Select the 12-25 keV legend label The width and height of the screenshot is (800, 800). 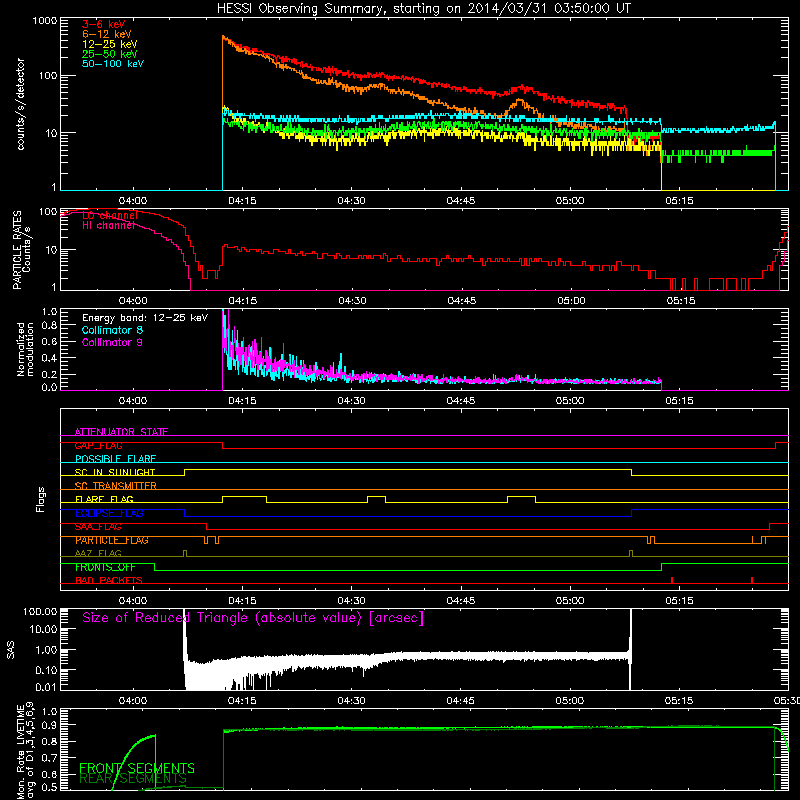[110, 44]
